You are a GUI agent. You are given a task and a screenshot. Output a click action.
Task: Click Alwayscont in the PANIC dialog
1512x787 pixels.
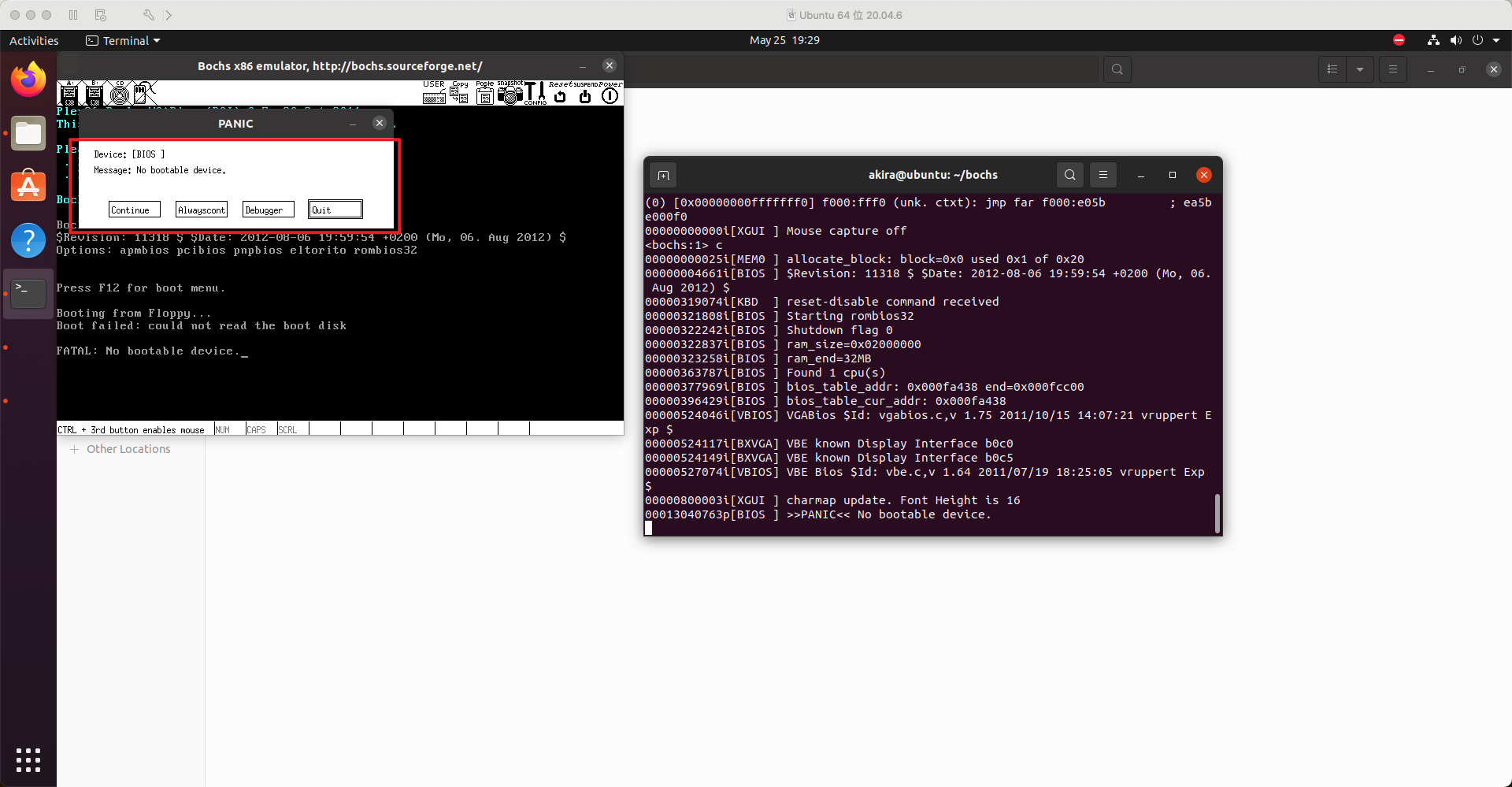tap(202, 210)
